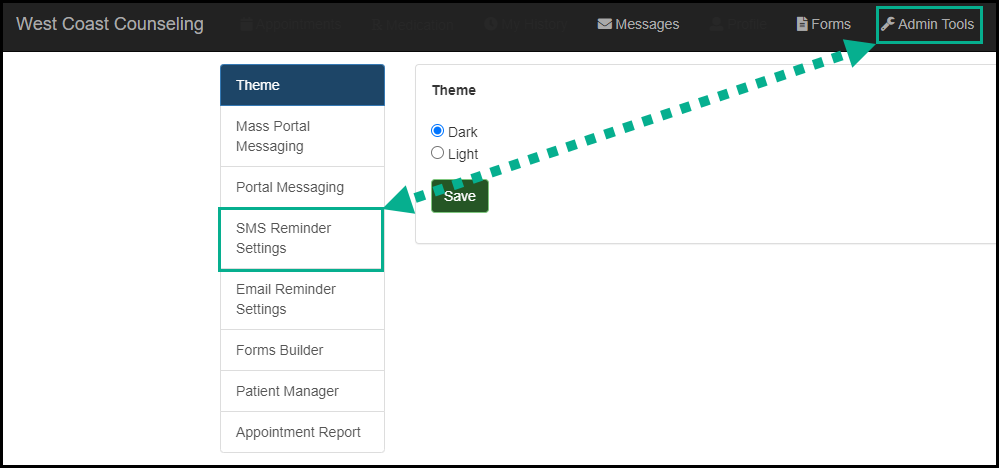Click the envelope icon beside Messages
999x468 pixels.
[x=605, y=24]
